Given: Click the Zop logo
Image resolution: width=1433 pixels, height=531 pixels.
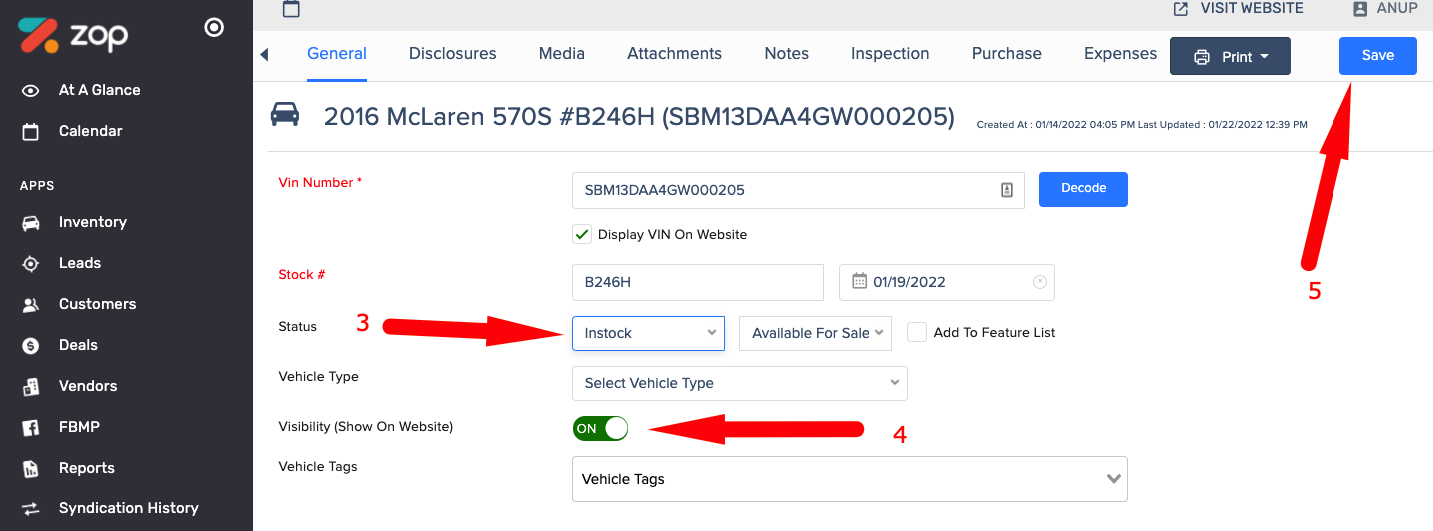Looking at the screenshot, I should [73, 35].
